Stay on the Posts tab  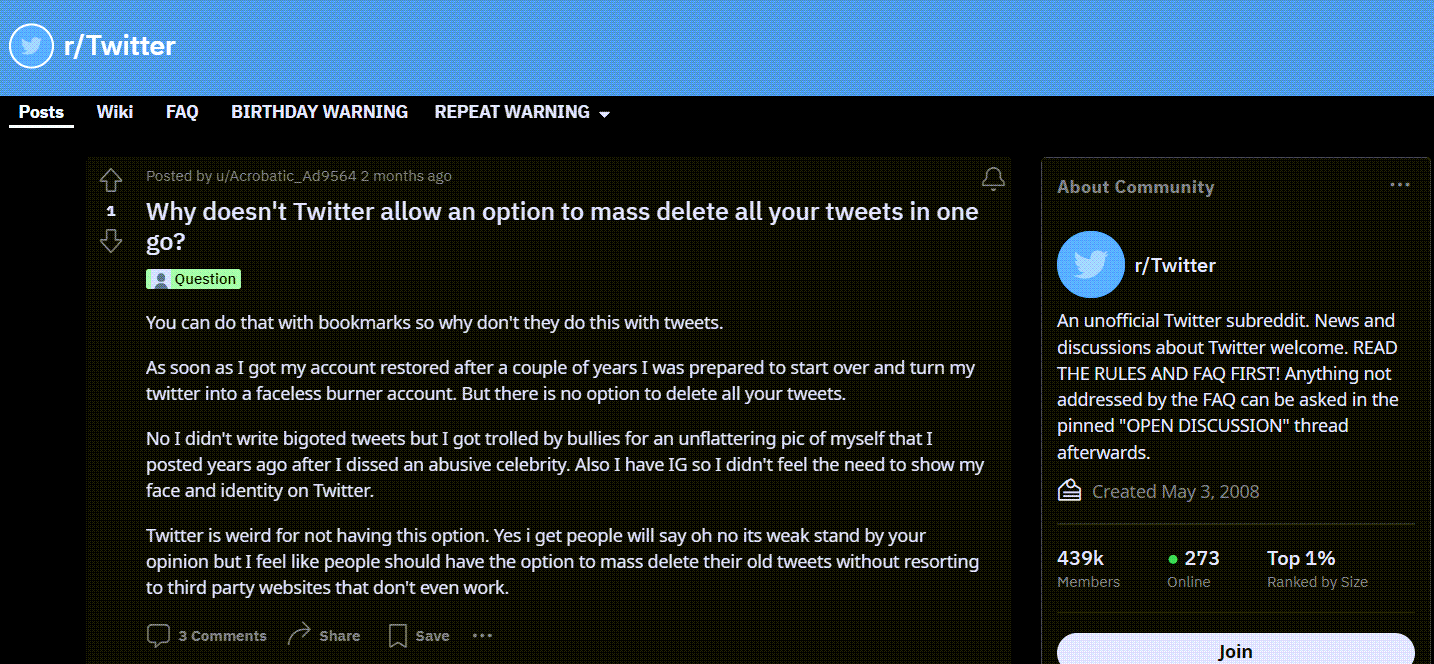pyautogui.click(x=40, y=112)
